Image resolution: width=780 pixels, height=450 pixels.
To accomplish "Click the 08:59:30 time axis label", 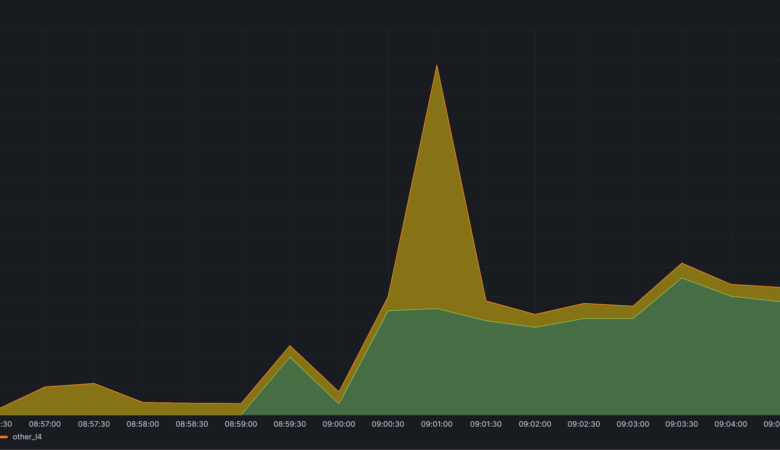I will [290, 424].
